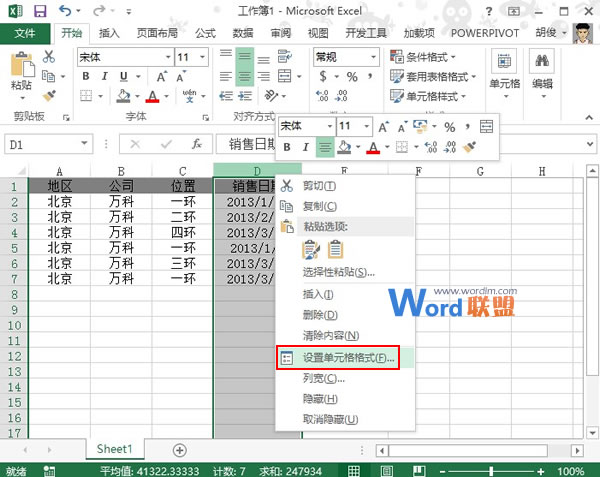600x477 pixels.
Task: Open 编辑 Editing group button
Action: pos(542,75)
